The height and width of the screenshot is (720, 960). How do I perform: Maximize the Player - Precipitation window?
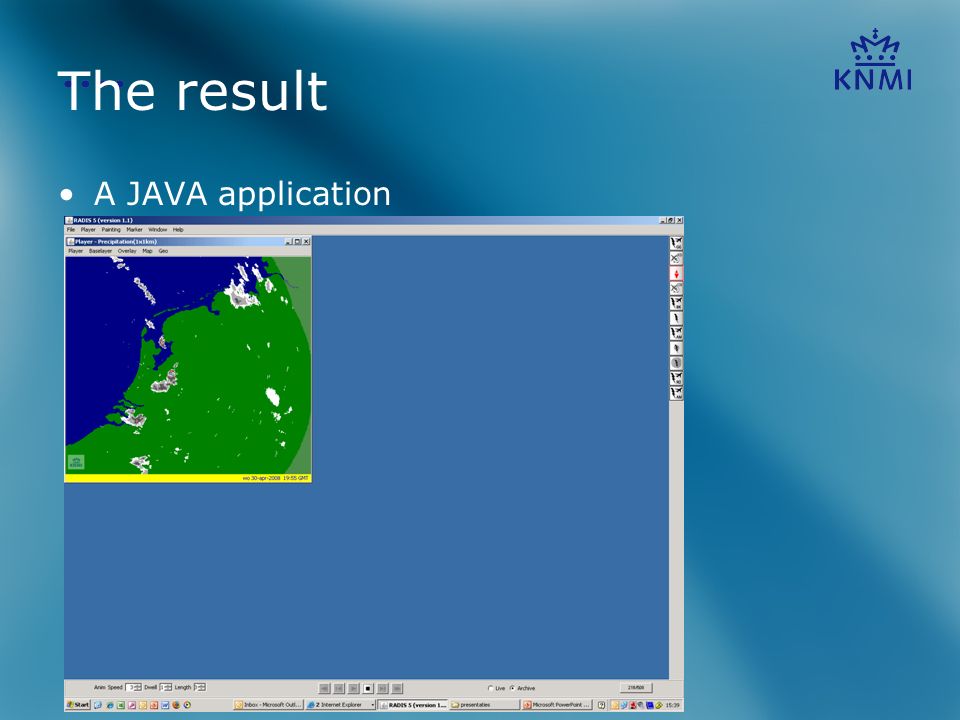[298, 241]
